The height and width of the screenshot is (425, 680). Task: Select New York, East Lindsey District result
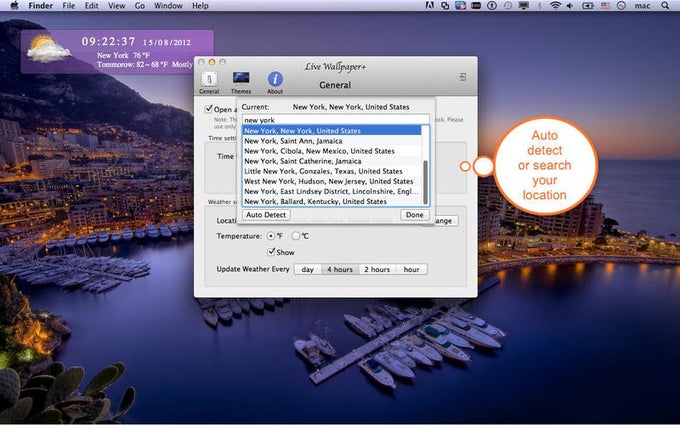[x=332, y=191]
